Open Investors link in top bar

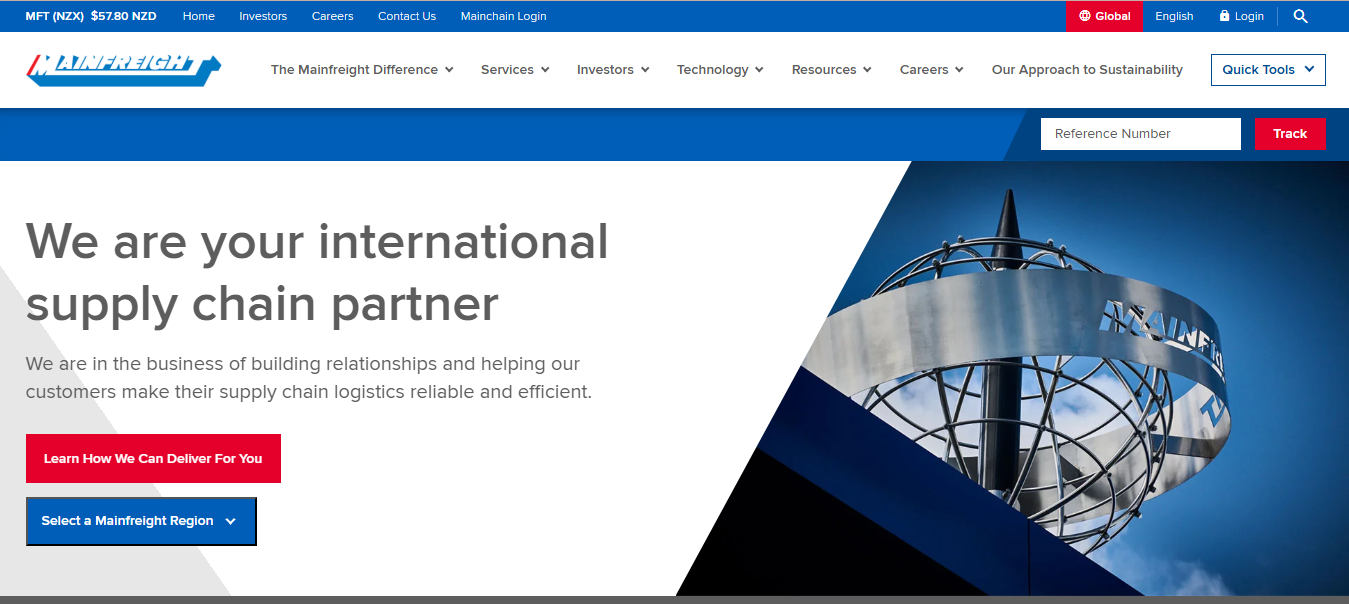[263, 16]
